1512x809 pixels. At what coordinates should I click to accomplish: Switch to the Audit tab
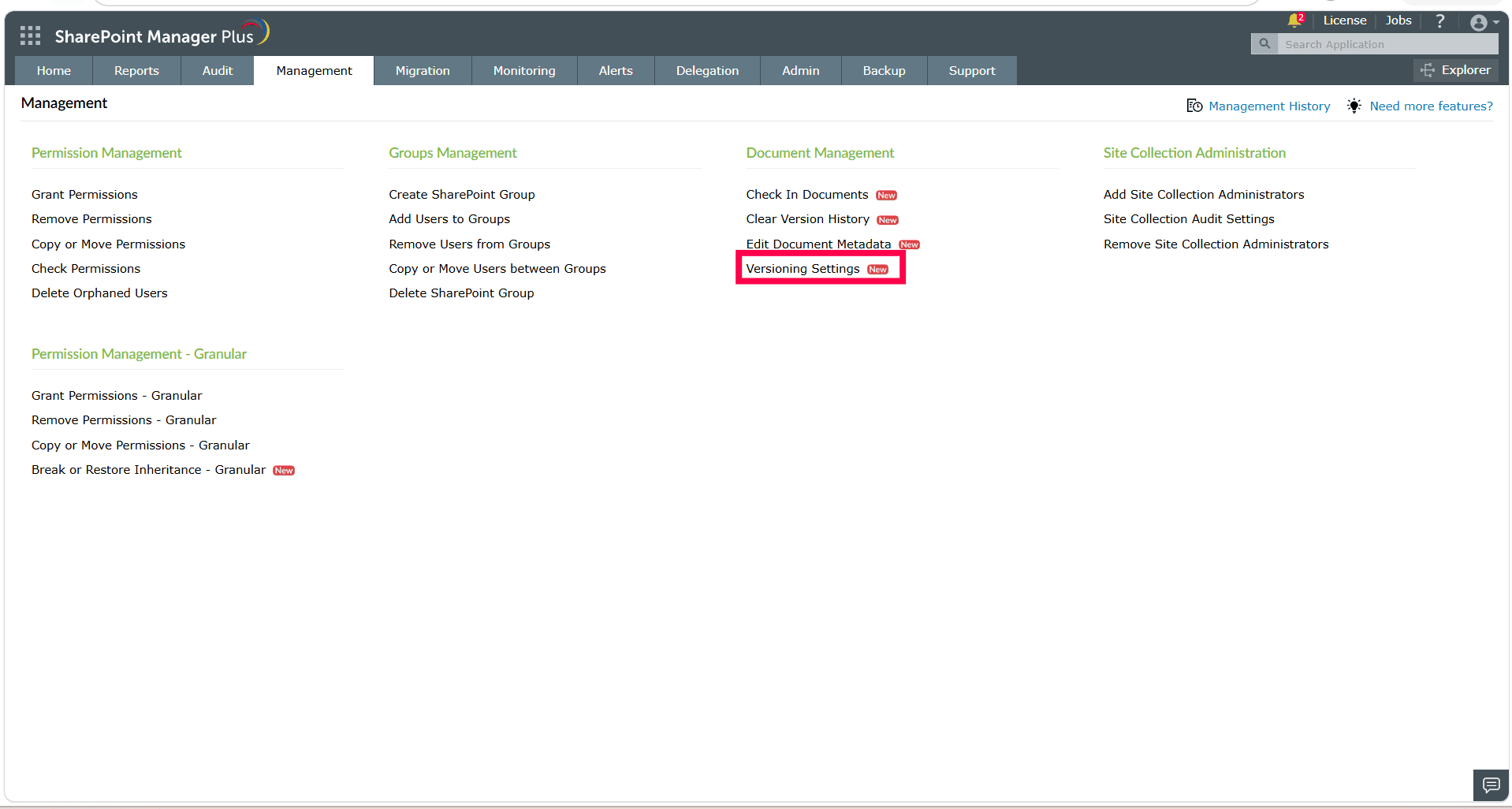click(218, 70)
